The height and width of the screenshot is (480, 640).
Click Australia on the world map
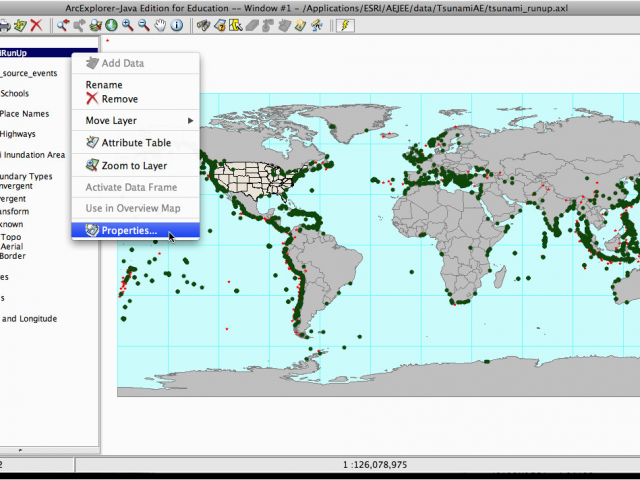(627, 286)
